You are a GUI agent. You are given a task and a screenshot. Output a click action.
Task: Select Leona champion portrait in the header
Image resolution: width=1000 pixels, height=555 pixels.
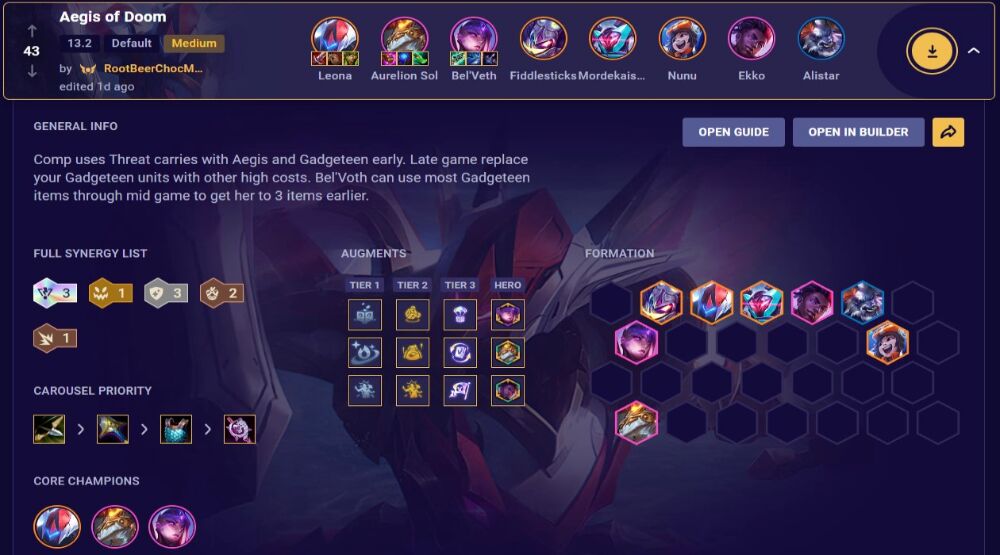(335, 40)
